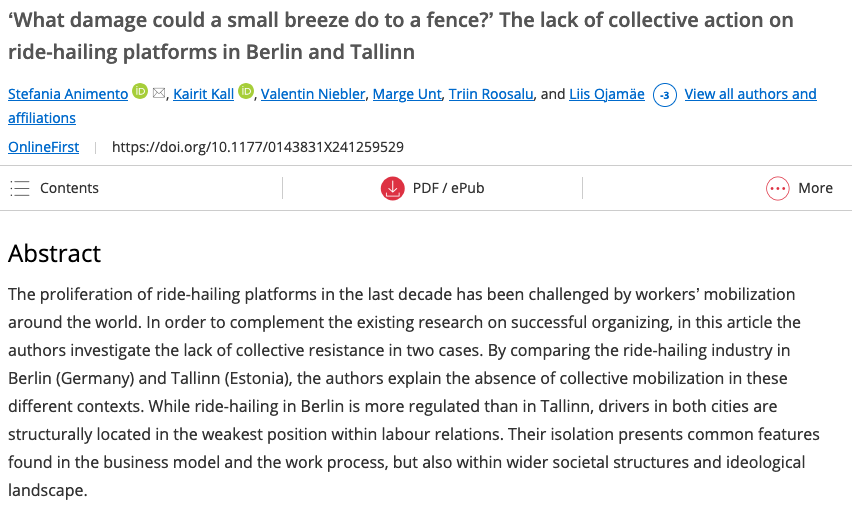Click the red PDF download icon
The width and height of the screenshot is (852, 520).
[x=392, y=189]
